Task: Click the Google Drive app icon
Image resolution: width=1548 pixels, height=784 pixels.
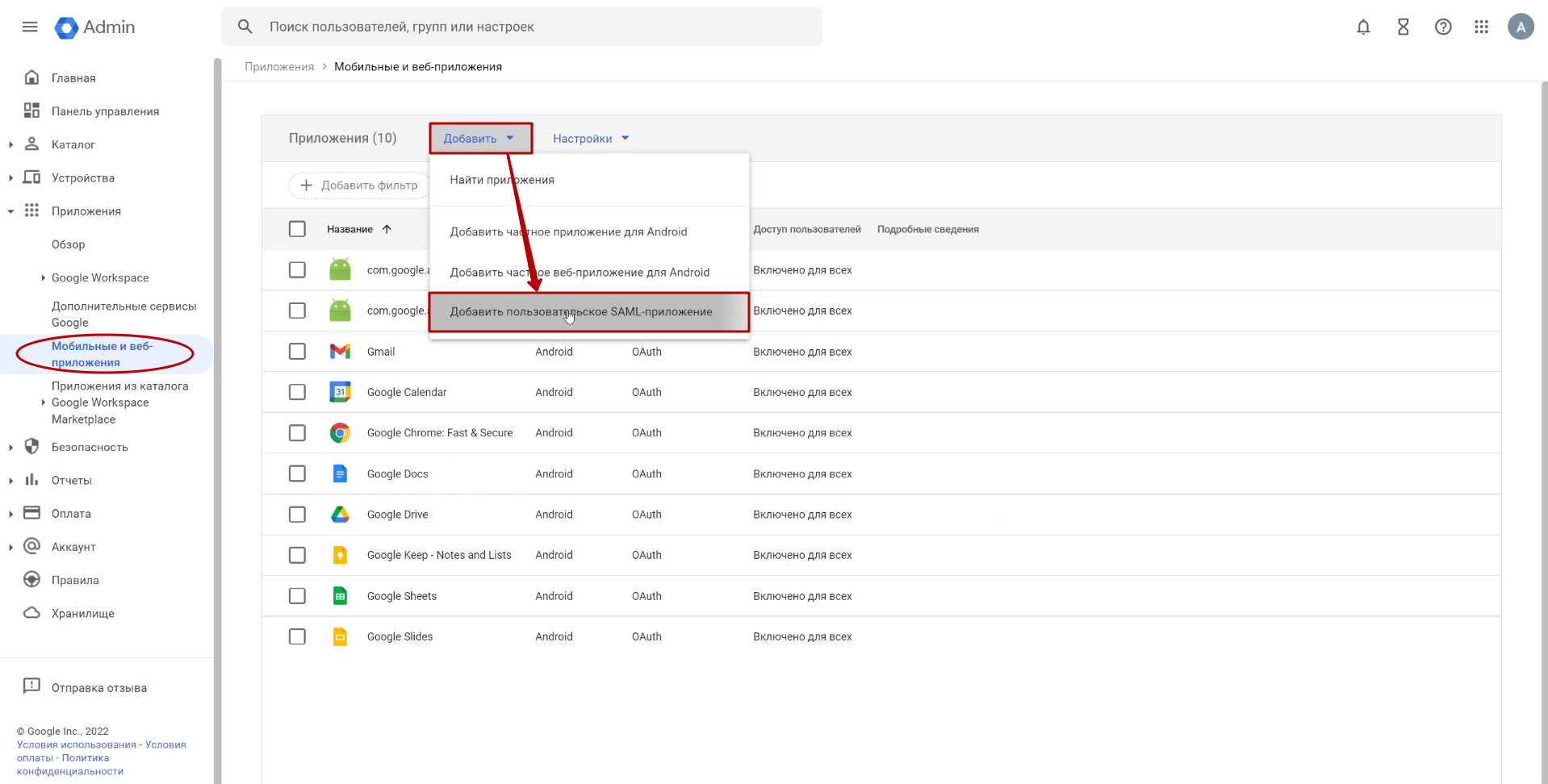Action: [x=340, y=515]
